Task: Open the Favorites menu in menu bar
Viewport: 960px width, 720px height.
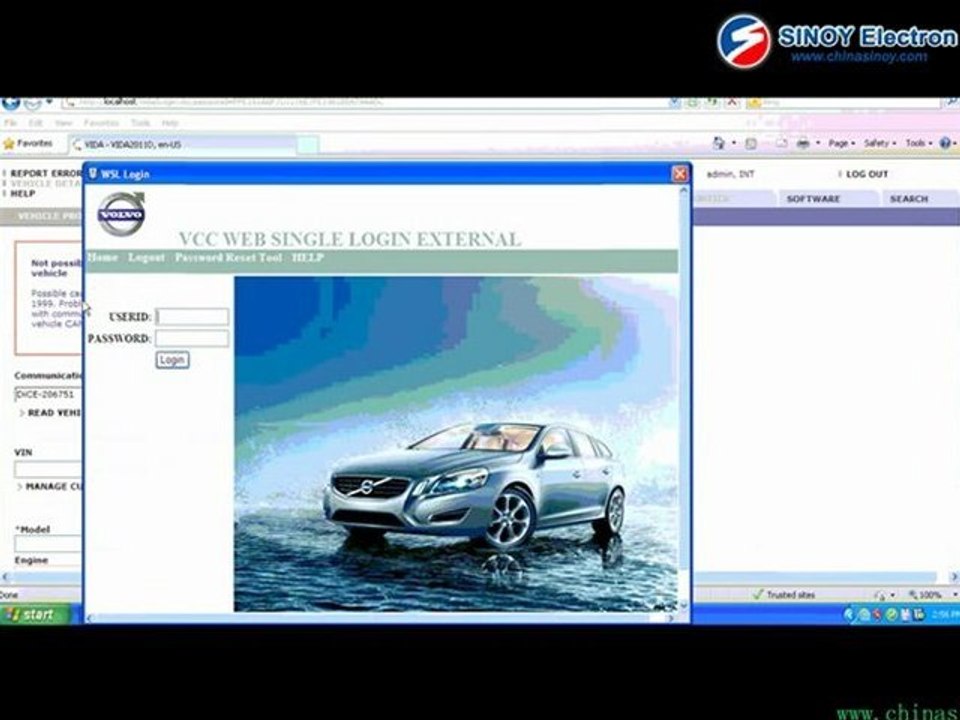Action: point(101,123)
